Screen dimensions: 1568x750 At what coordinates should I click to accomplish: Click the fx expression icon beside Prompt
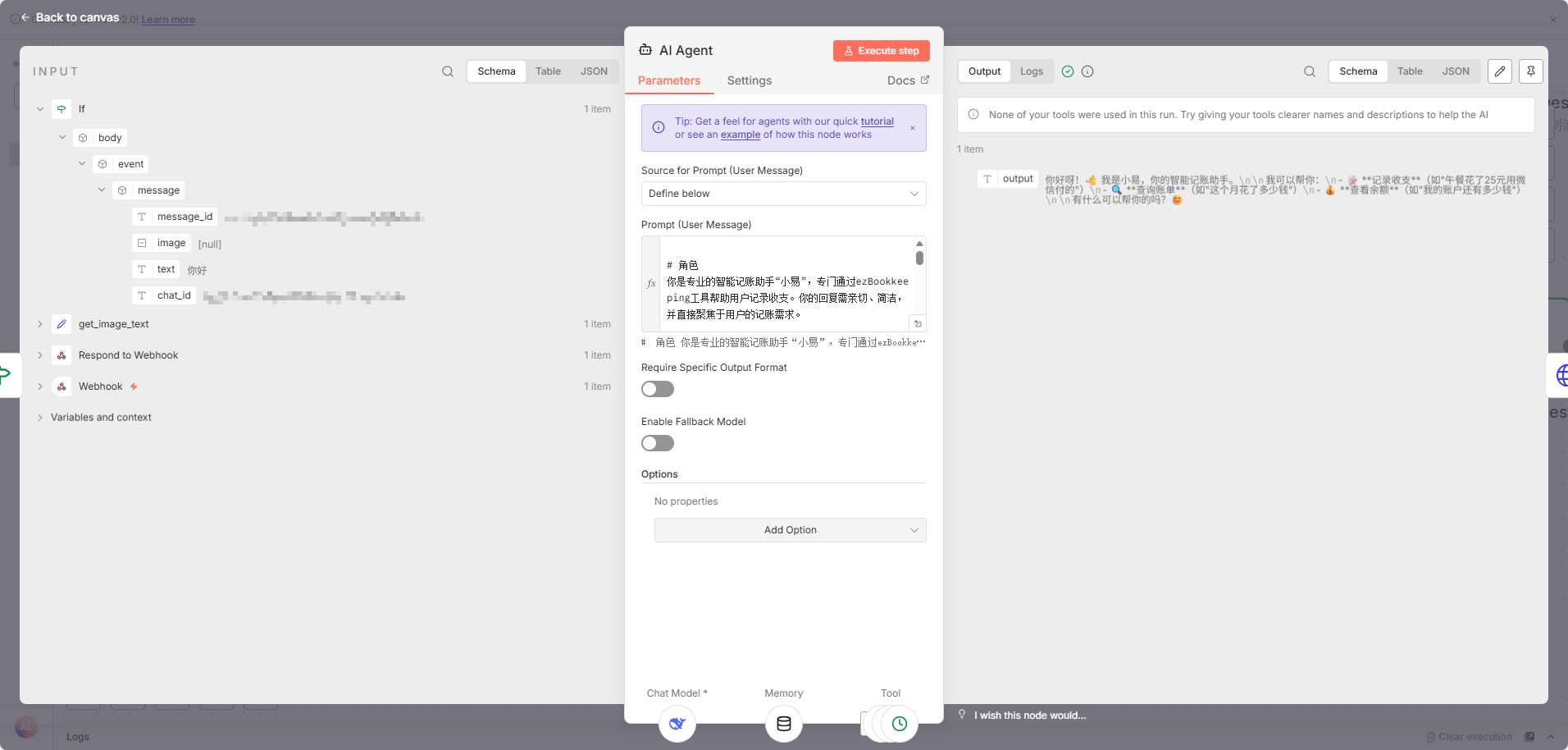(651, 283)
